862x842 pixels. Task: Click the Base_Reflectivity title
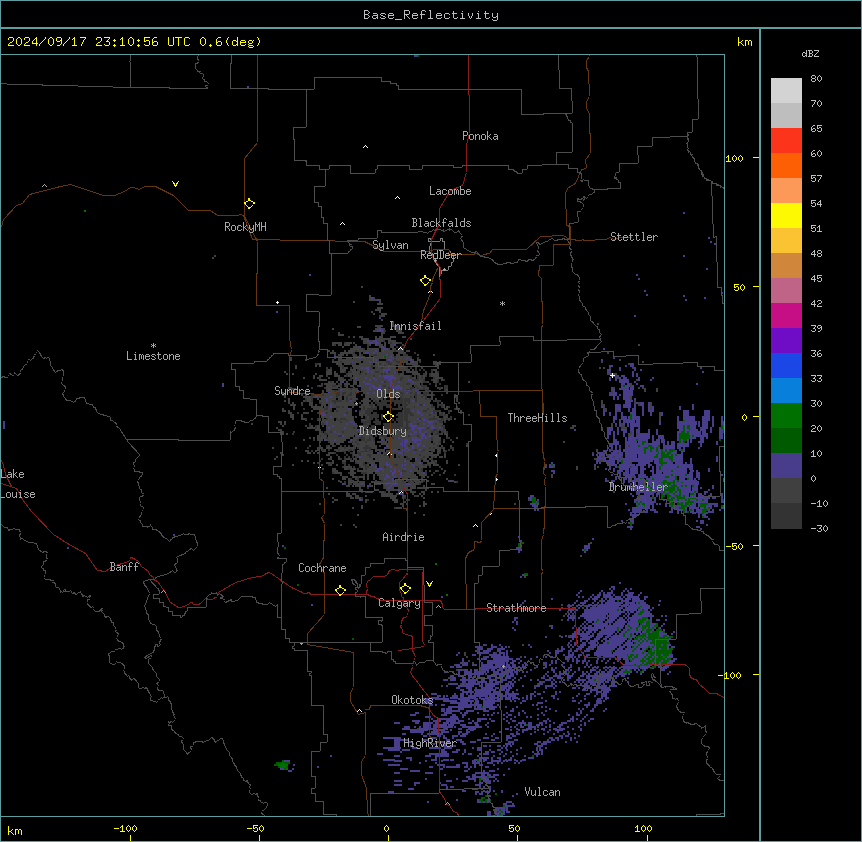tap(431, 15)
